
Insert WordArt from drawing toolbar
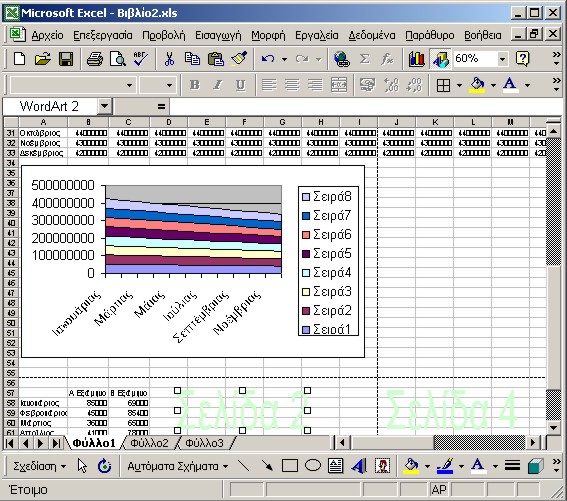pyautogui.click(x=359, y=466)
